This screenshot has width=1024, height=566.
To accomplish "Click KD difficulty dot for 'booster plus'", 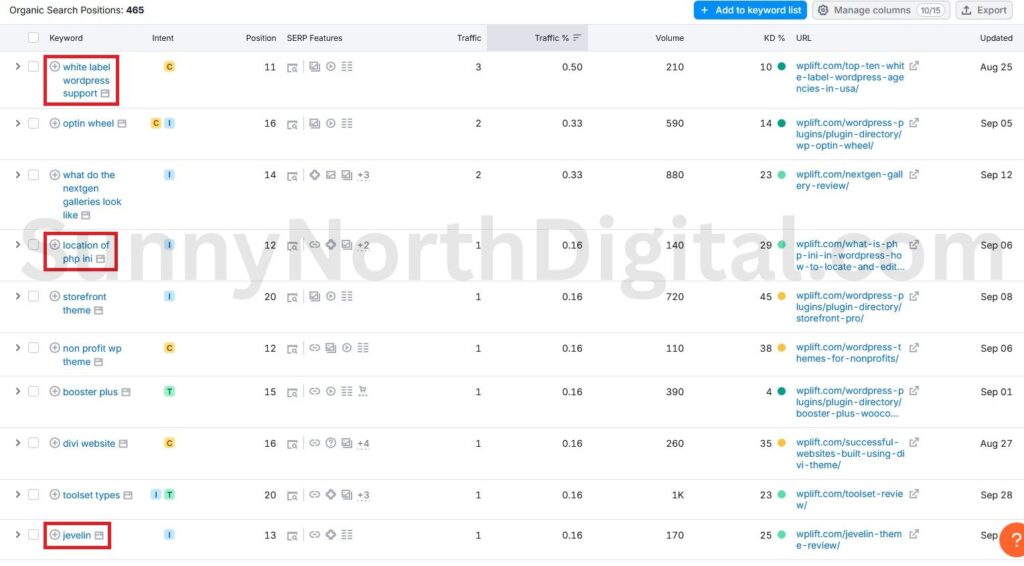I will coord(782,392).
